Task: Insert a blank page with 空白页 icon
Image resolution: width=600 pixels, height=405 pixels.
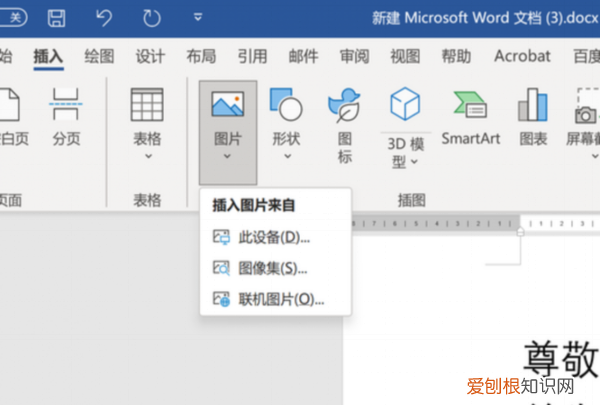Action: point(9,105)
